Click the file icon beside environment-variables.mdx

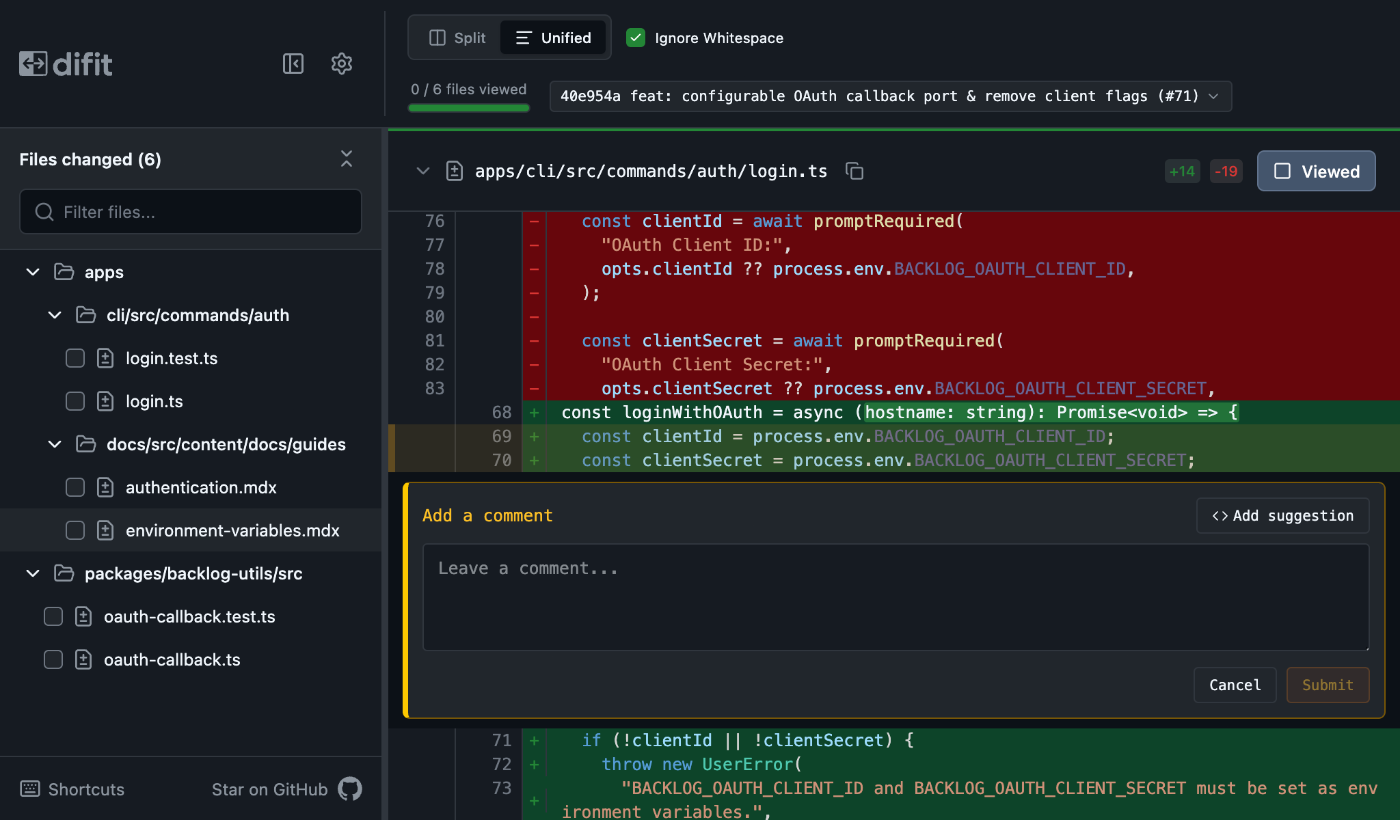click(105, 530)
